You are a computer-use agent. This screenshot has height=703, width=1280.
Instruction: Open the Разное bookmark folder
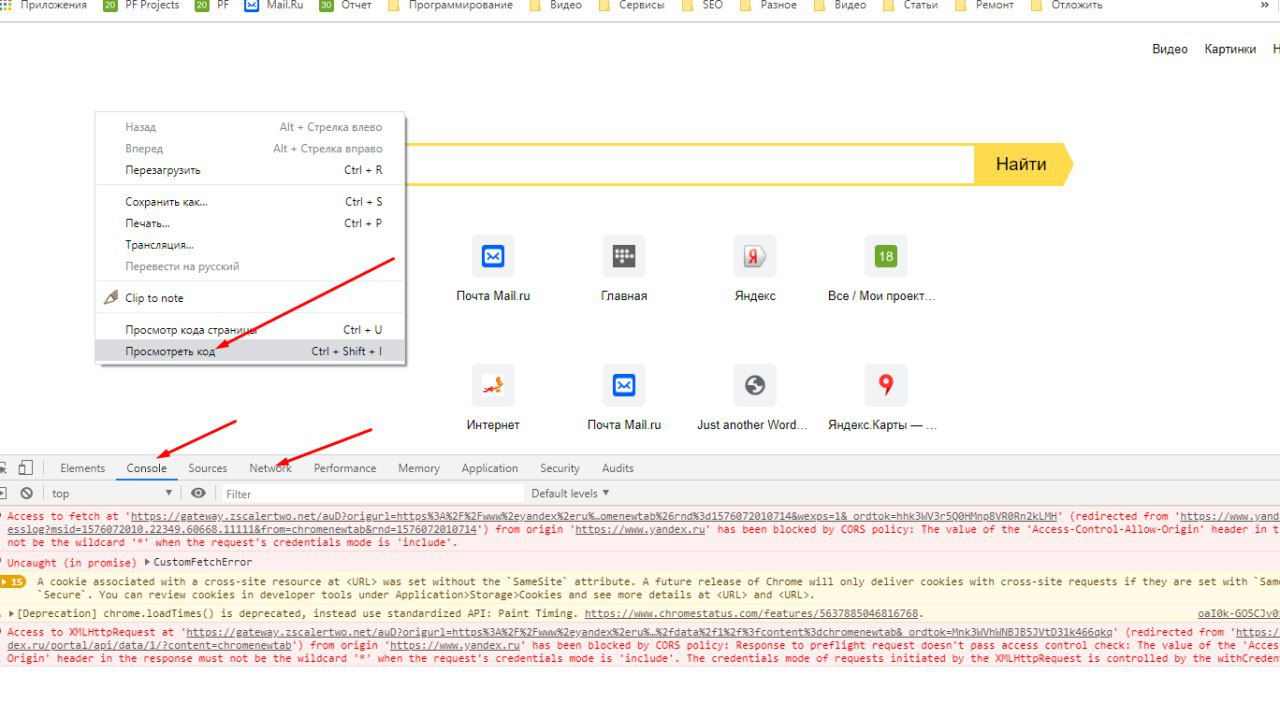pos(768,5)
